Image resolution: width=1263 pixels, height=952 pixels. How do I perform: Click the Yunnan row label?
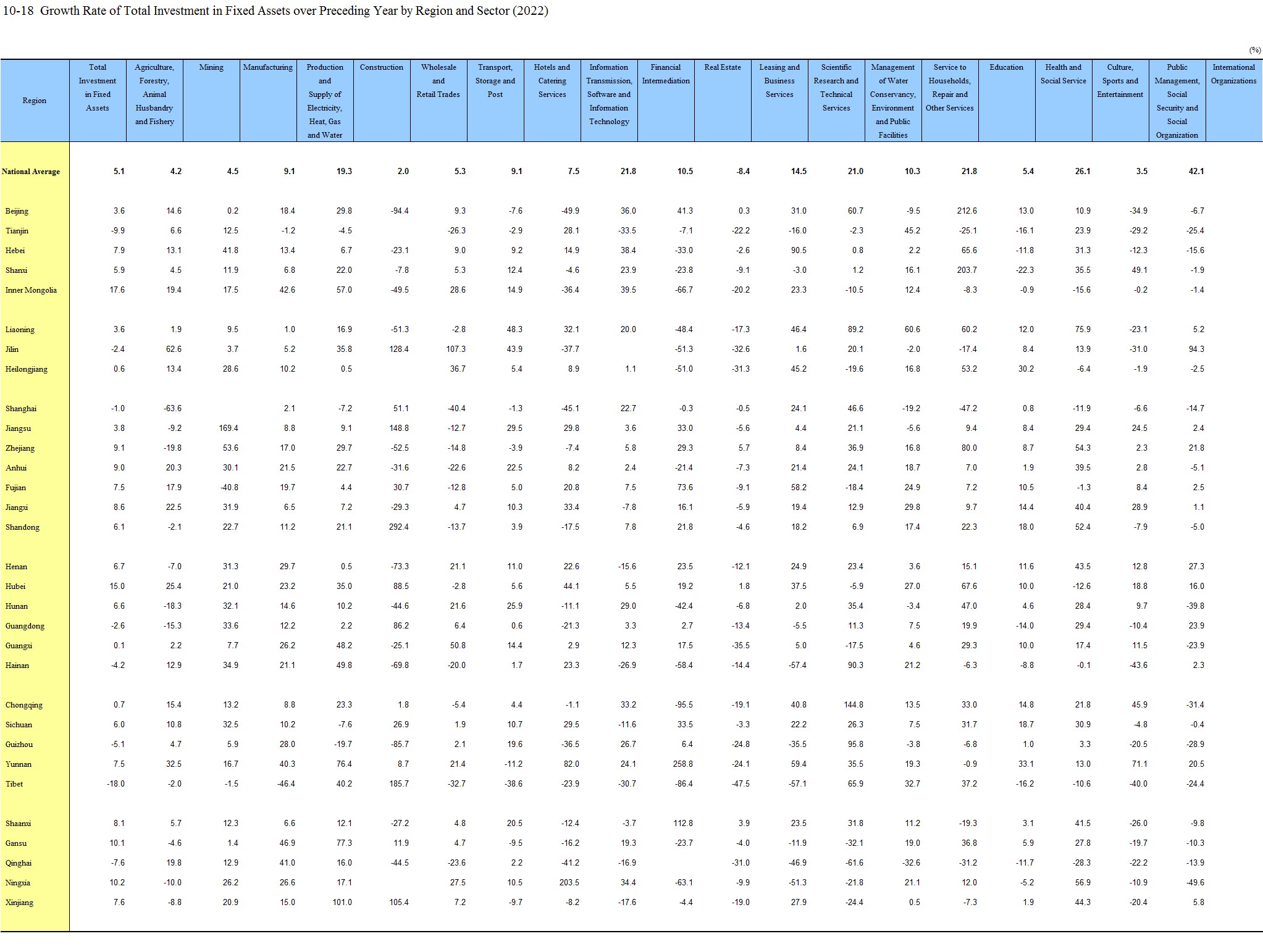tap(18, 764)
